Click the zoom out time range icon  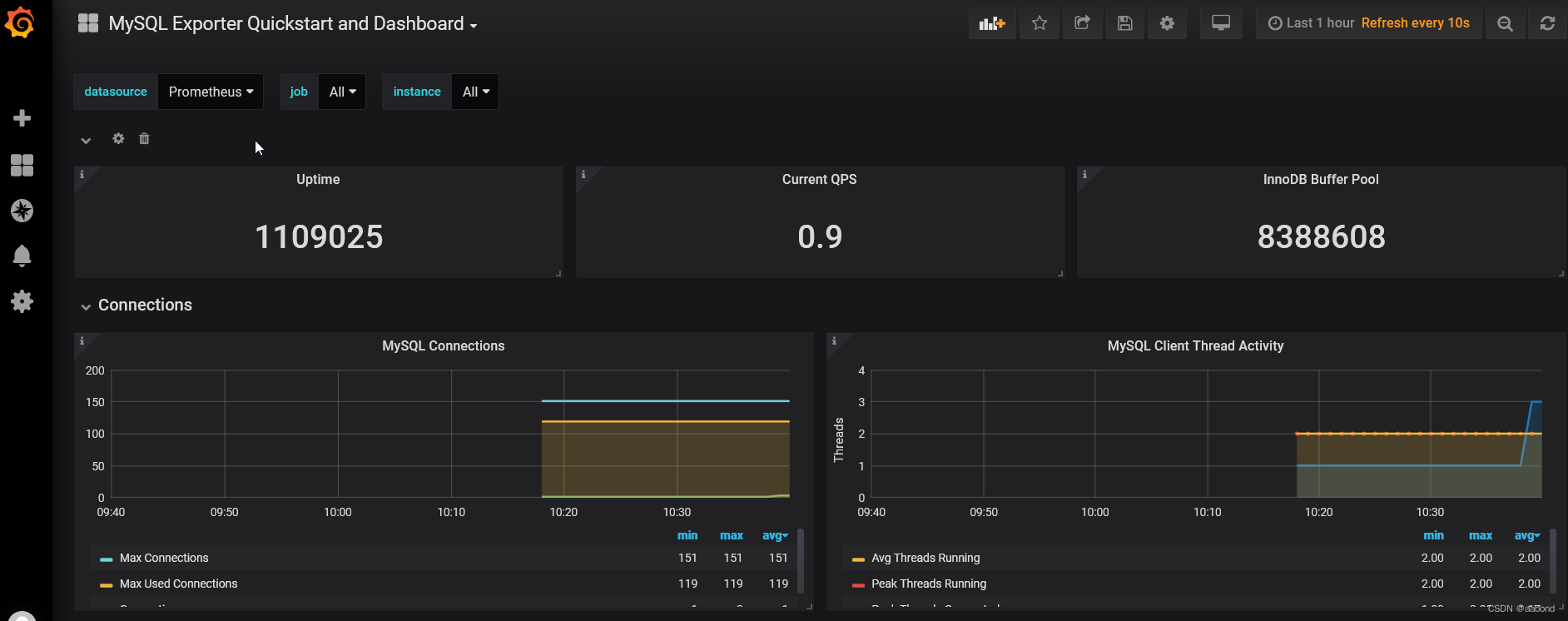click(1505, 23)
